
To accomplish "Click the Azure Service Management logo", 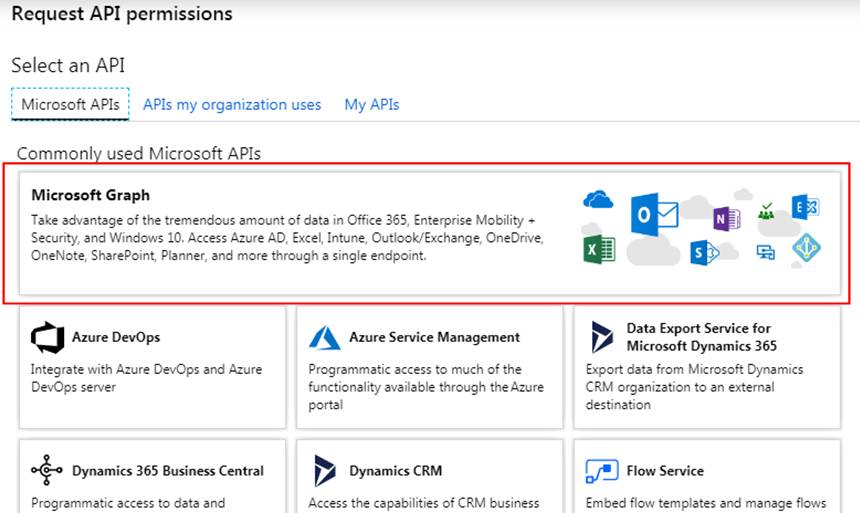I will [325, 337].
